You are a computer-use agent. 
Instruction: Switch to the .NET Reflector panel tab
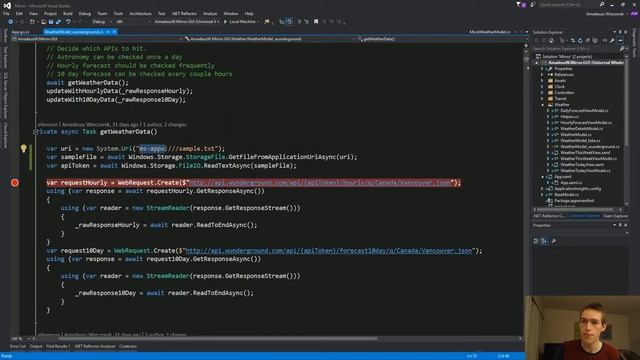(x=549, y=216)
